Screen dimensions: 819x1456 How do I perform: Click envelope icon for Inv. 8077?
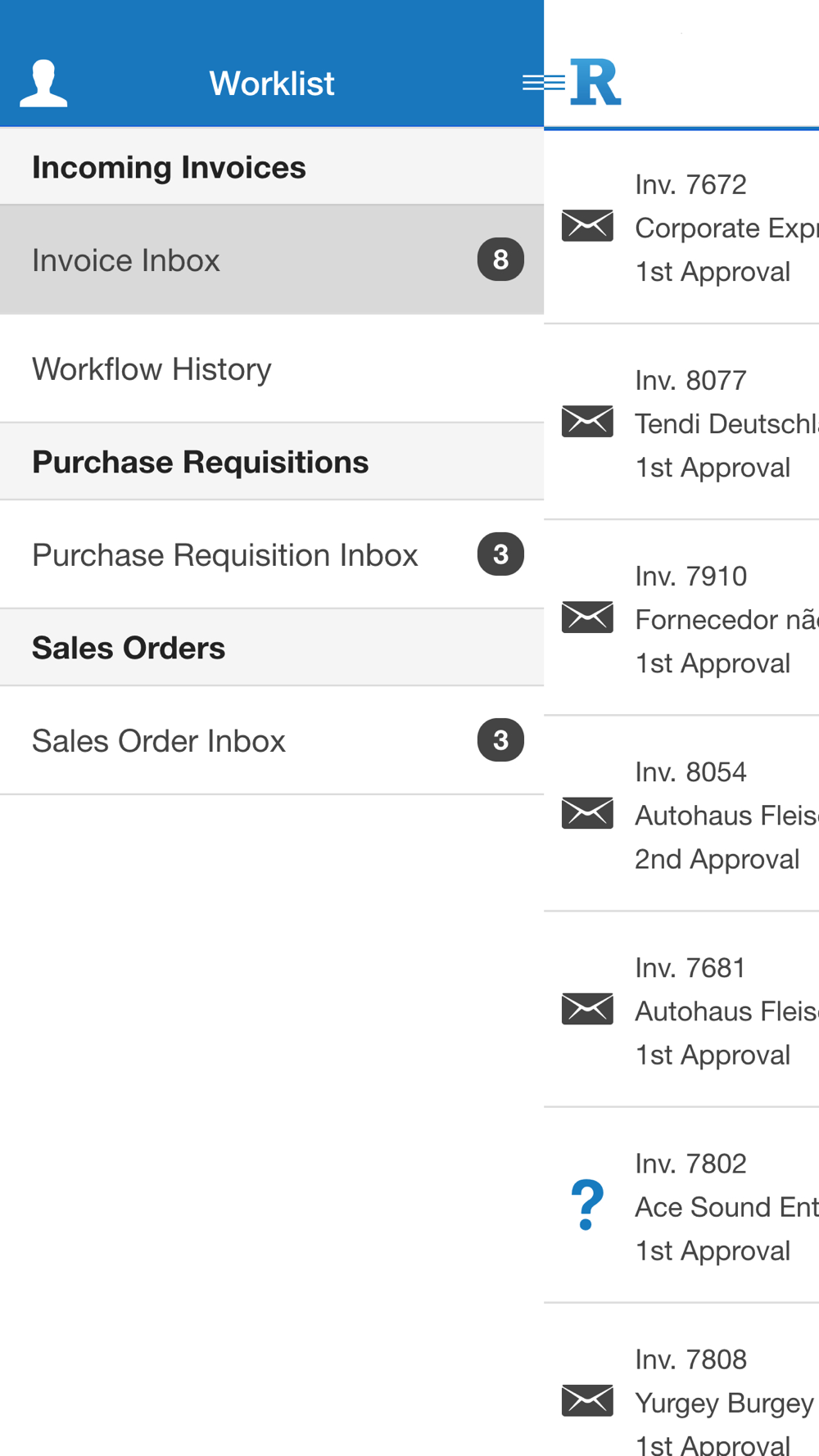tap(587, 422)
